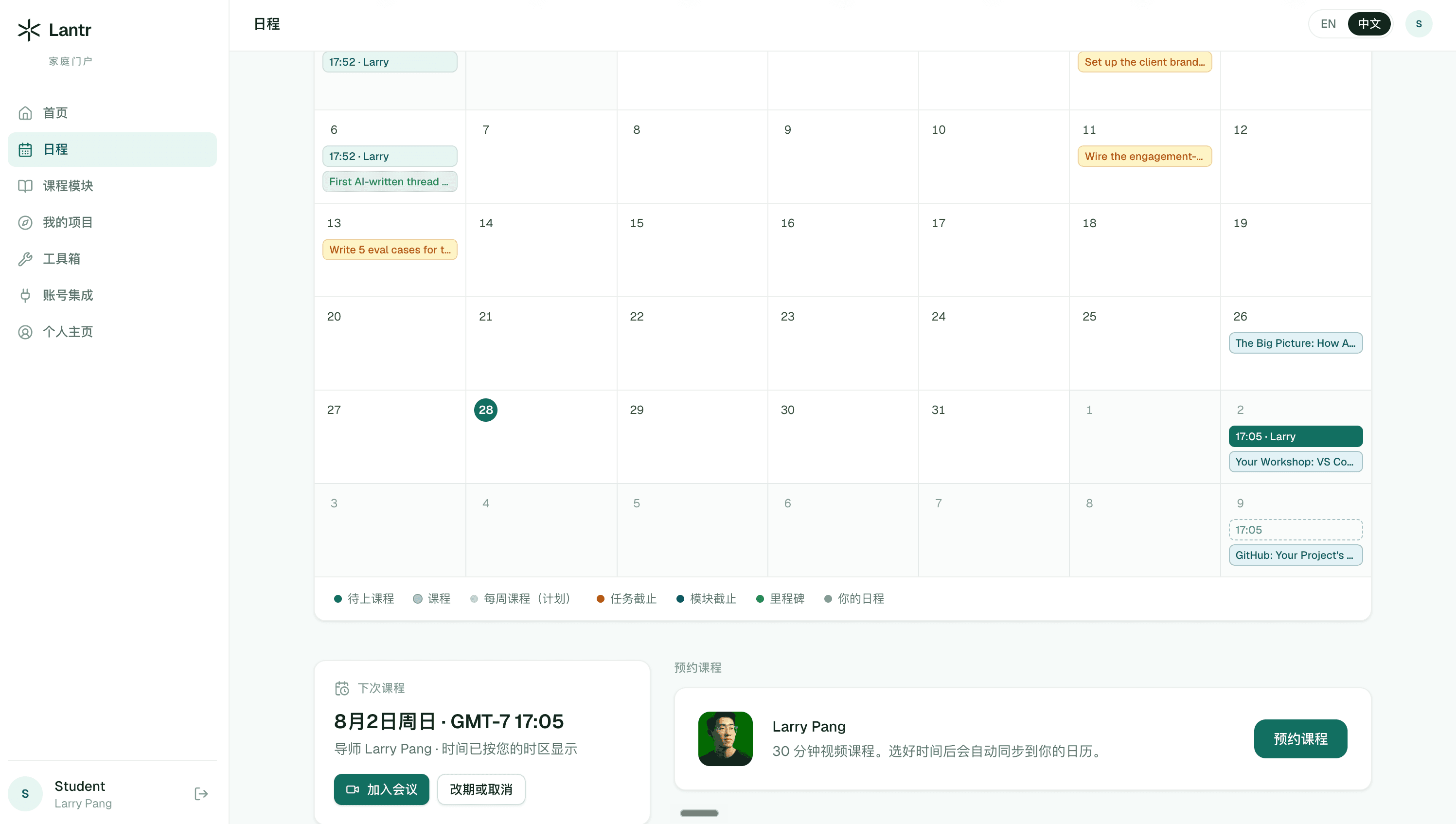Click the 加入会议 button
This screenshot has height=824, width=1456.
tap(381, 789)
